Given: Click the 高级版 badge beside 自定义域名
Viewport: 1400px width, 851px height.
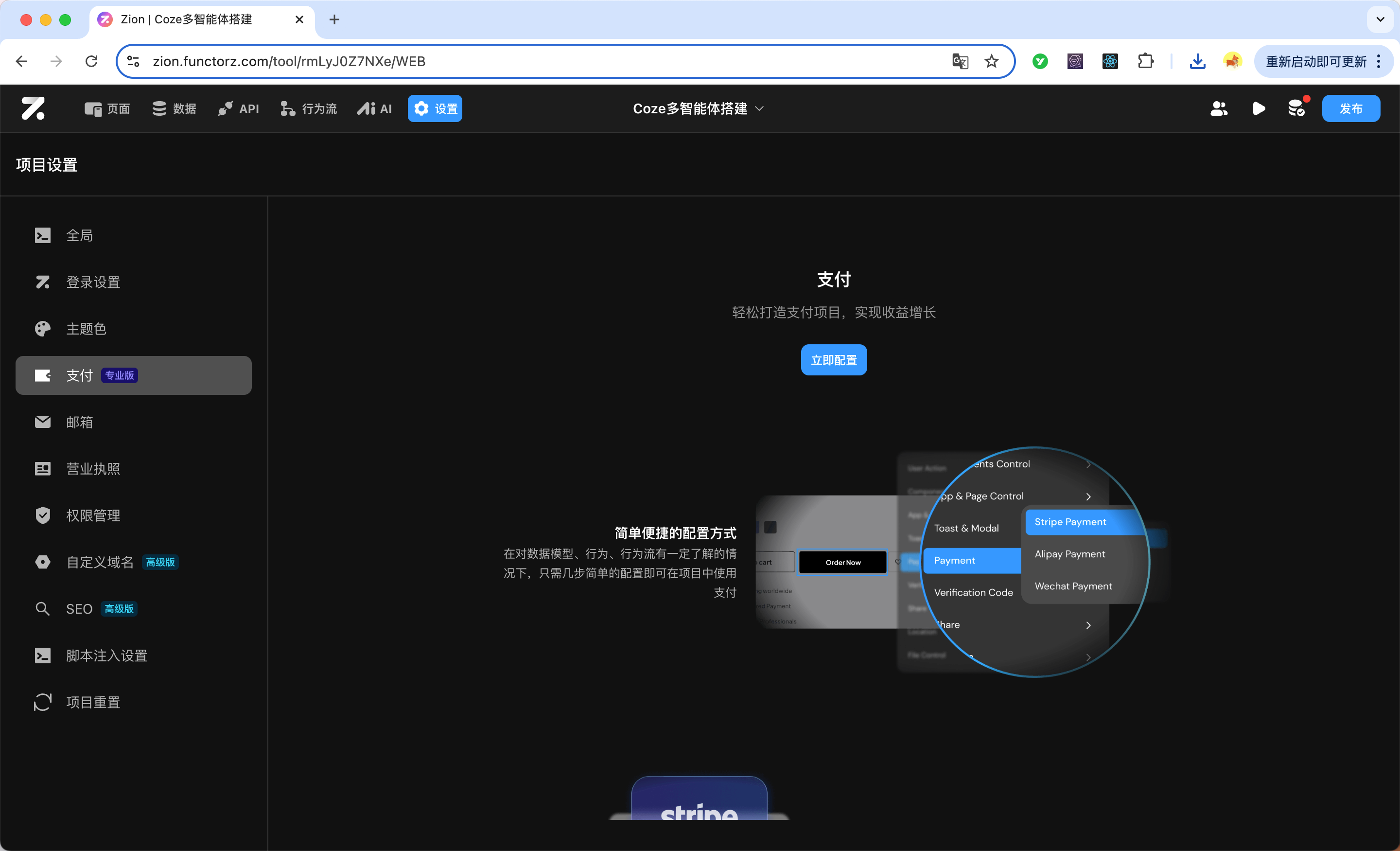Looking at the screenshot, I should point(160,562).
